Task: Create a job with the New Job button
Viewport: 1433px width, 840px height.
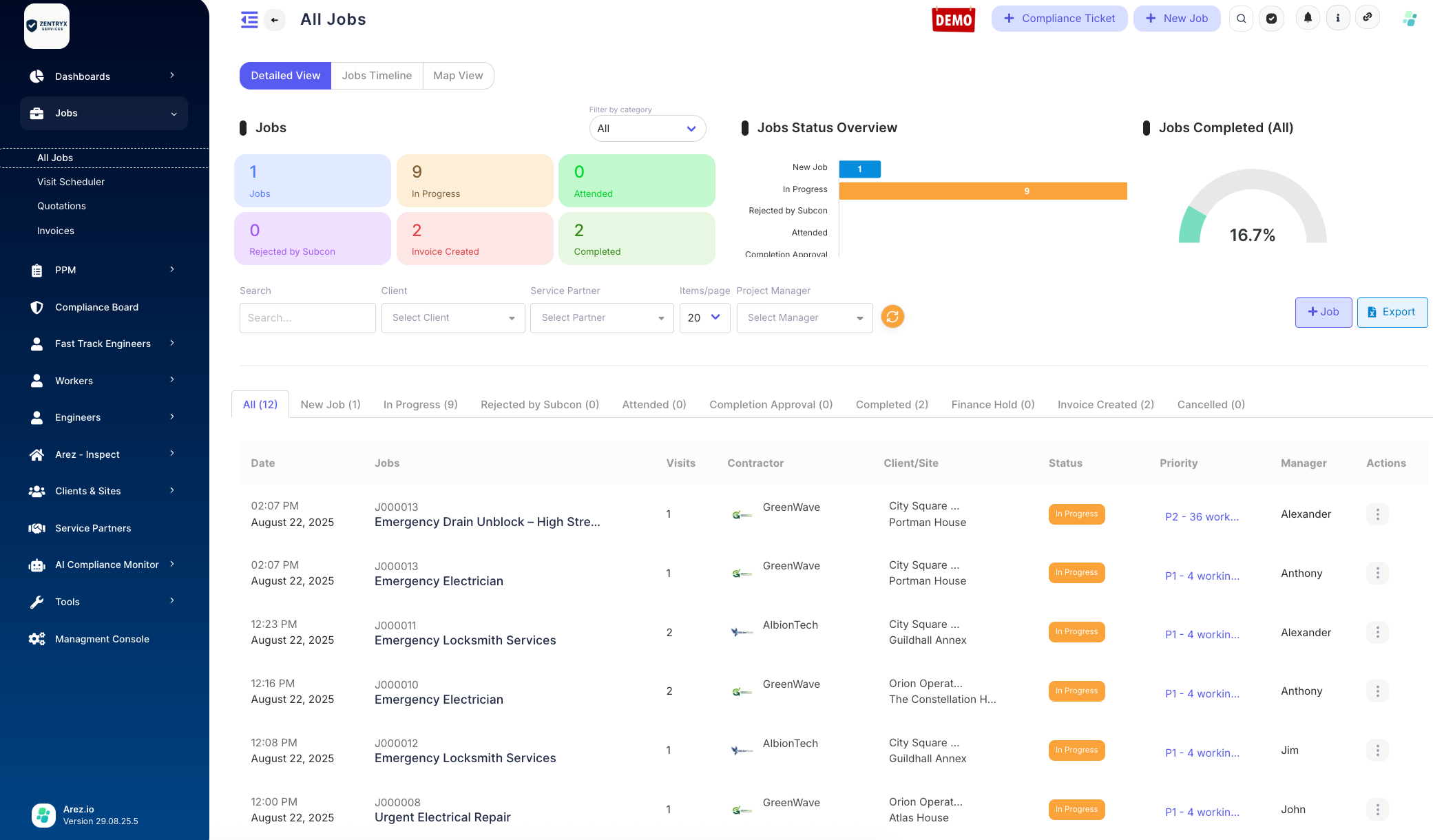Action: [x=1177, y=19]
